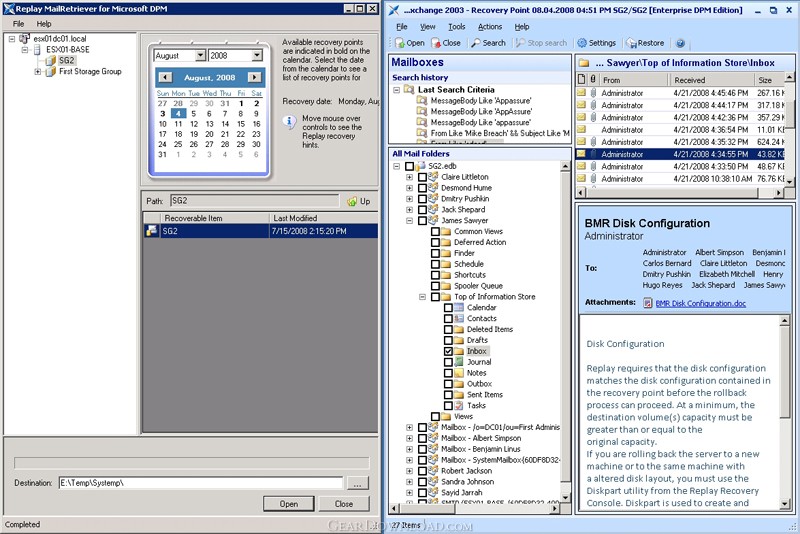This screenshot has width=800, height=534.
Task: Click the Destination path input field
Action: pyautogui.click(x=201, y=483)
